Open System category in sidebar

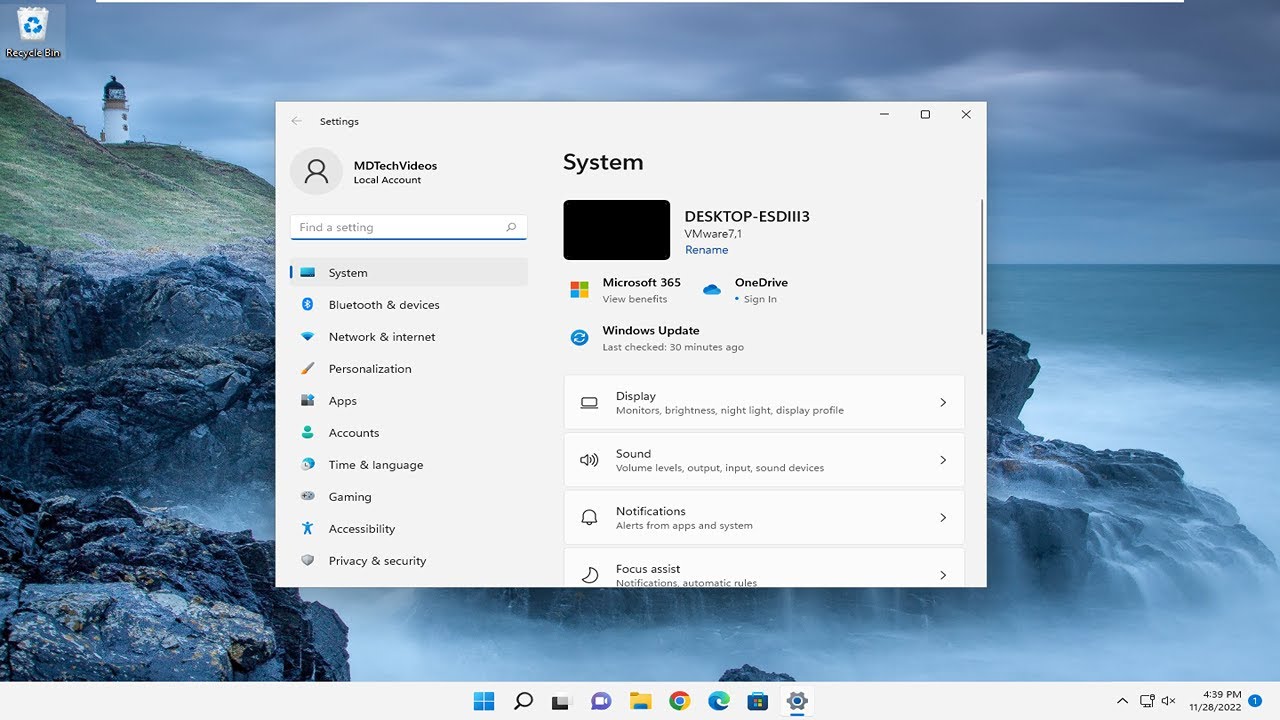point(409,272)
